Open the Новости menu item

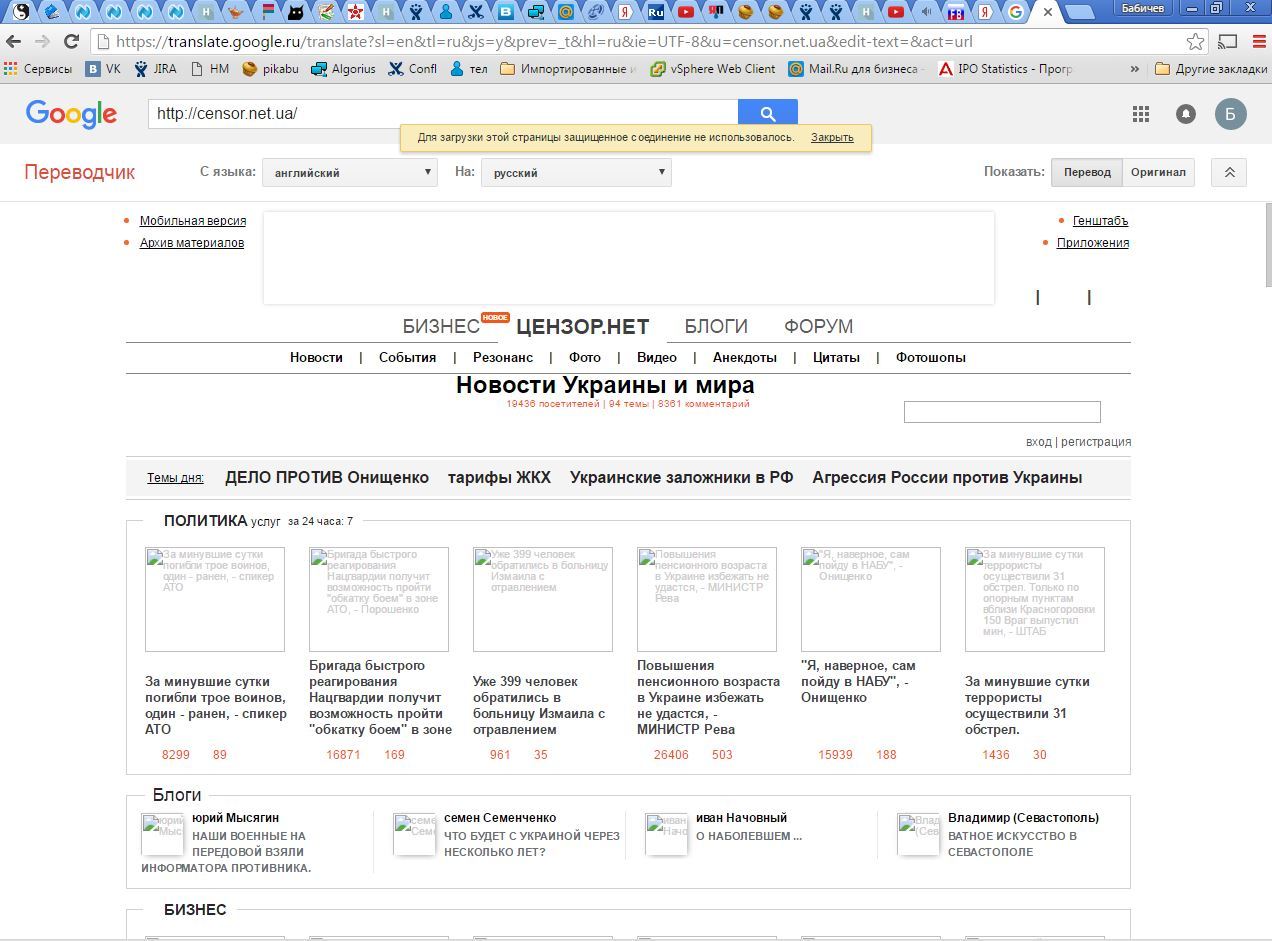tap(316, 357)
